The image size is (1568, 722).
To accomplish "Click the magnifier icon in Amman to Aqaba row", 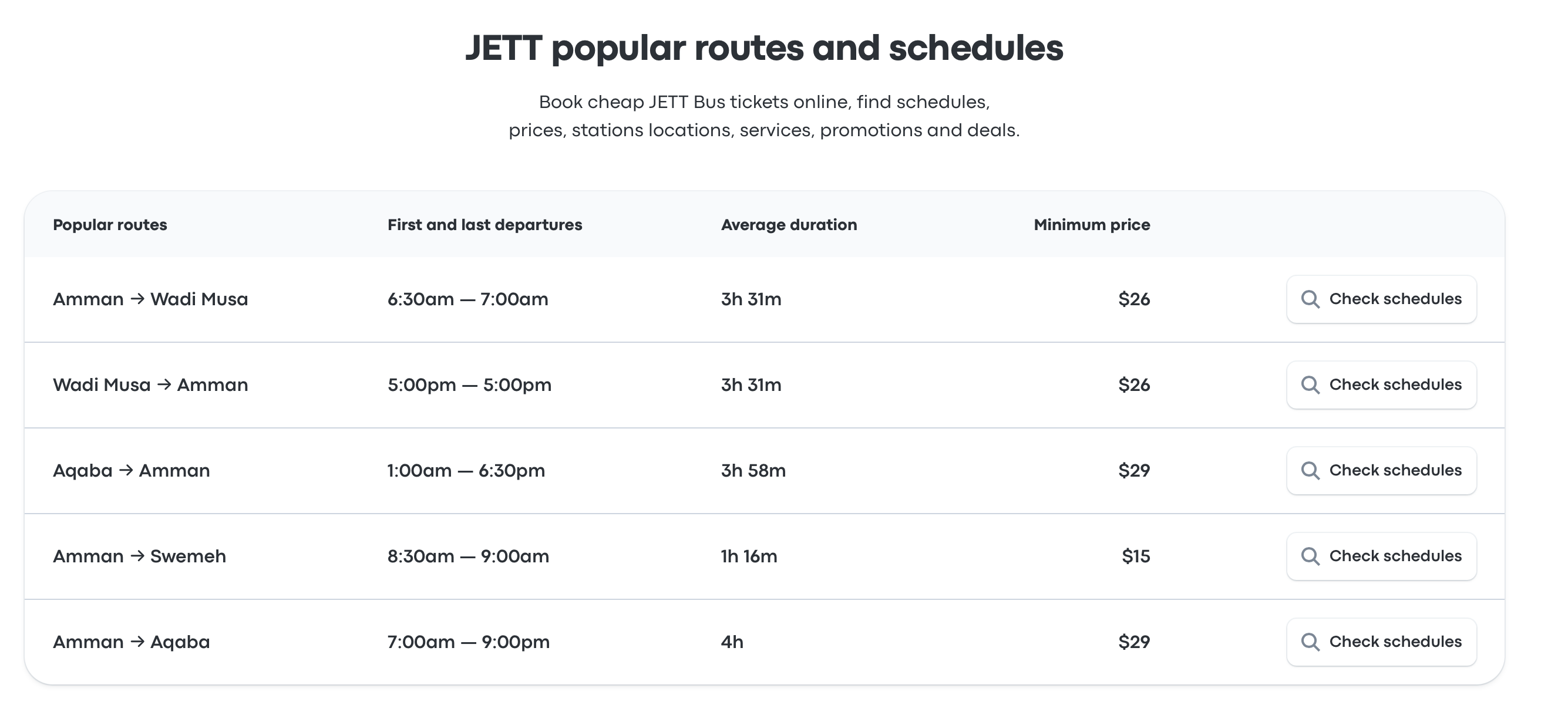I will click(x=1310, y=642).
